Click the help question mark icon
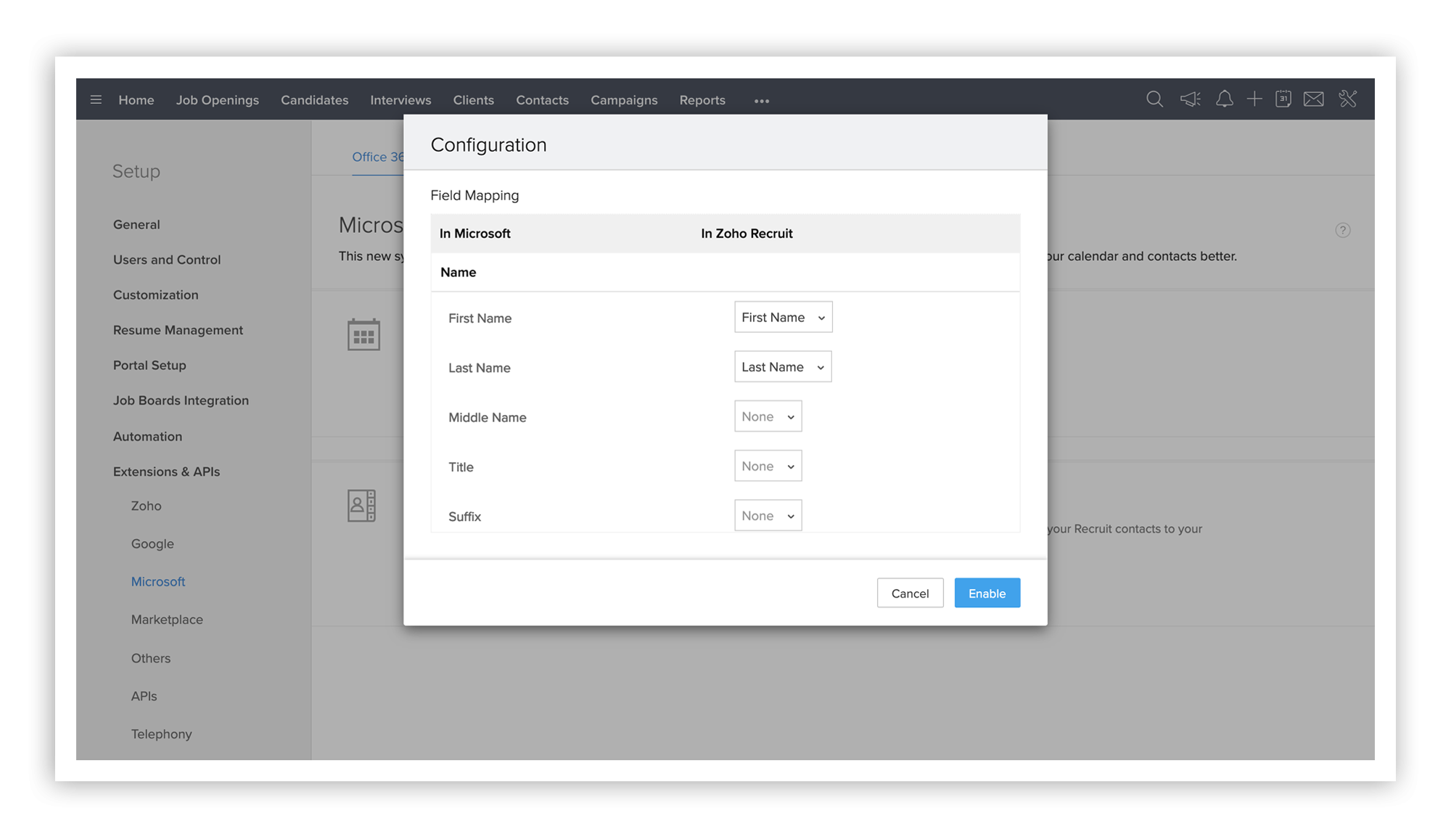The width and height of the screenshot is (1451, 840). 1343,231
